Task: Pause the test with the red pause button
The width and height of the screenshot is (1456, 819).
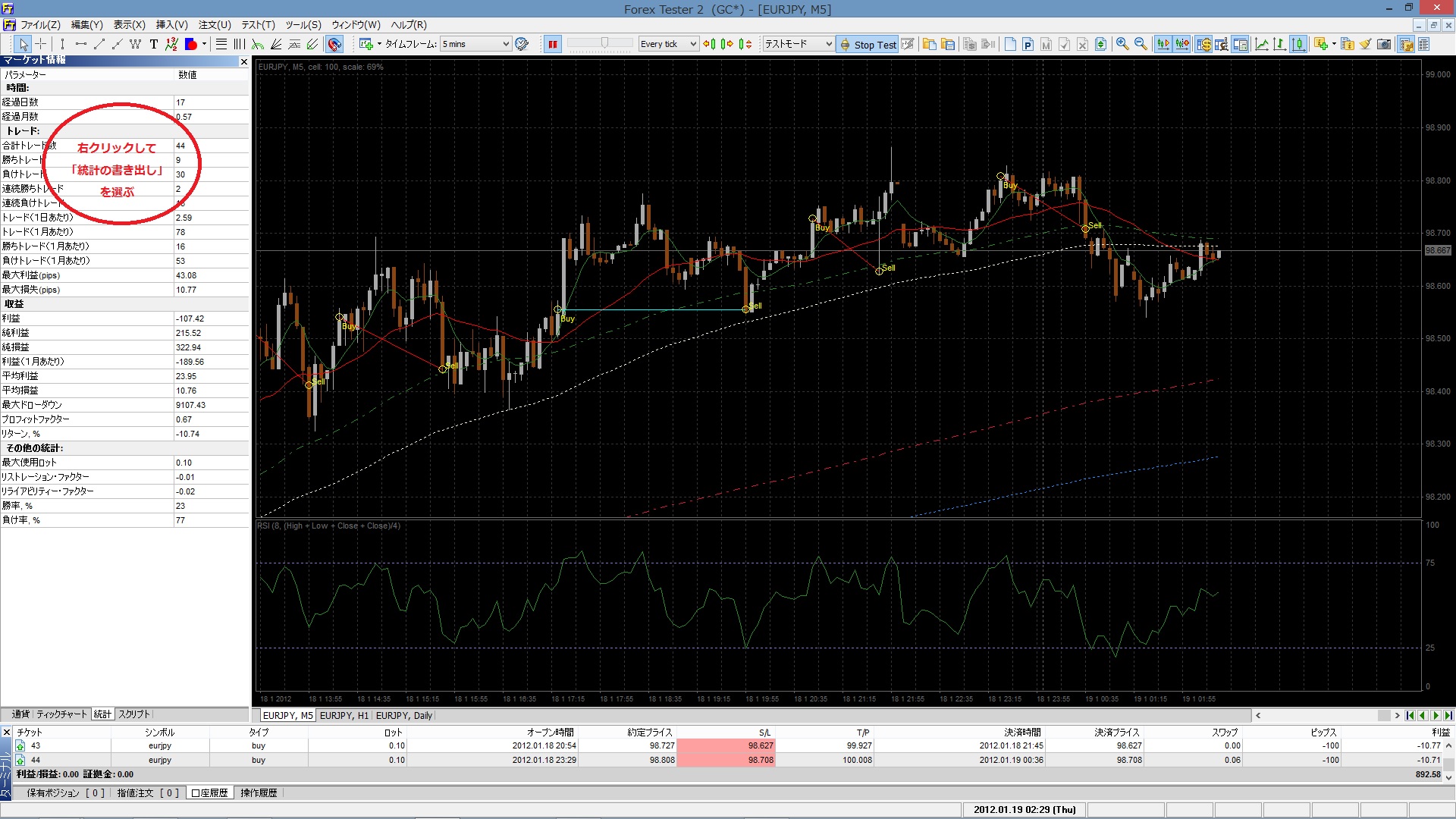Action: coord(553,44)
